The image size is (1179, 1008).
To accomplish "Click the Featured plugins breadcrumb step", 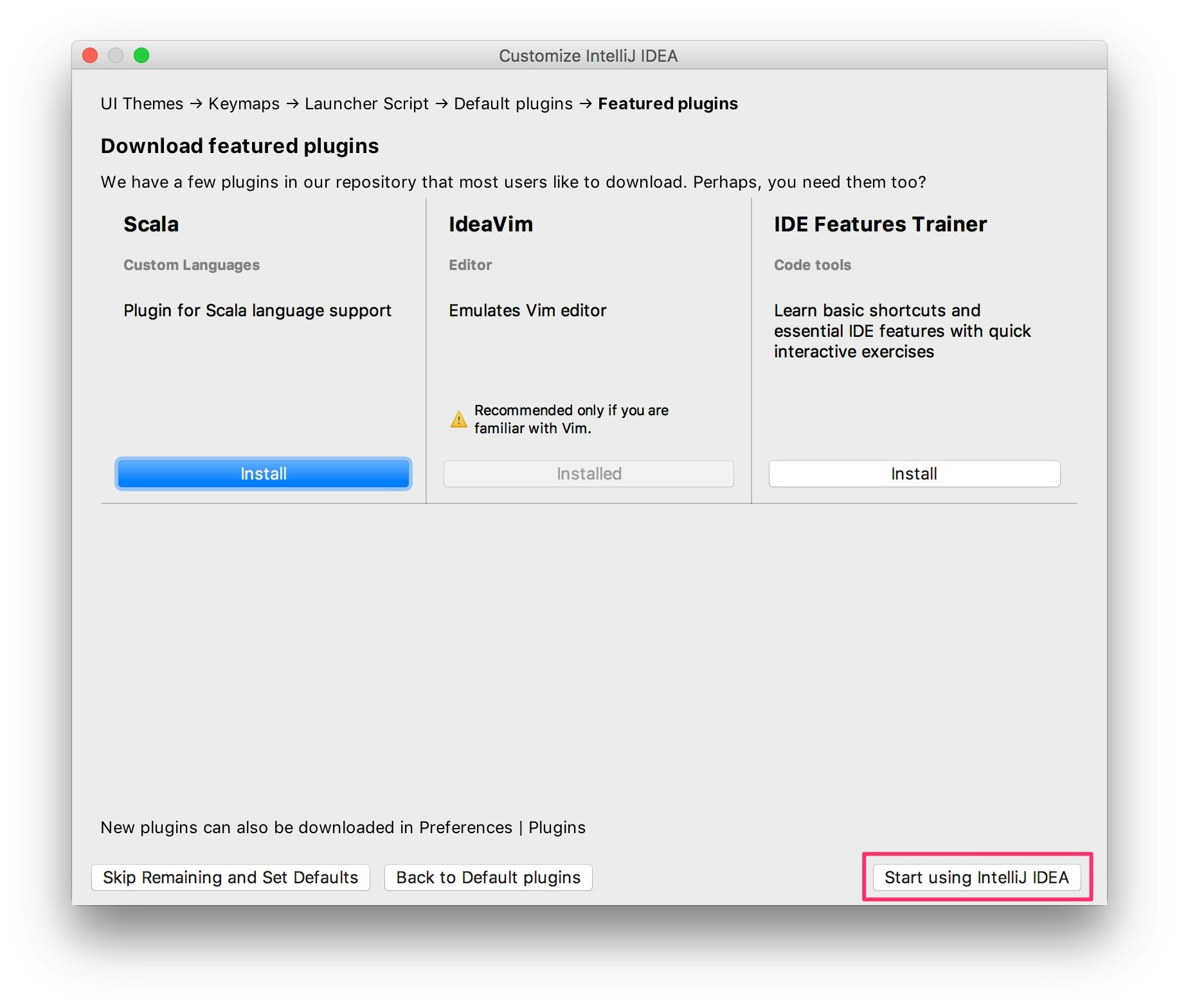I will click(668, 104).
